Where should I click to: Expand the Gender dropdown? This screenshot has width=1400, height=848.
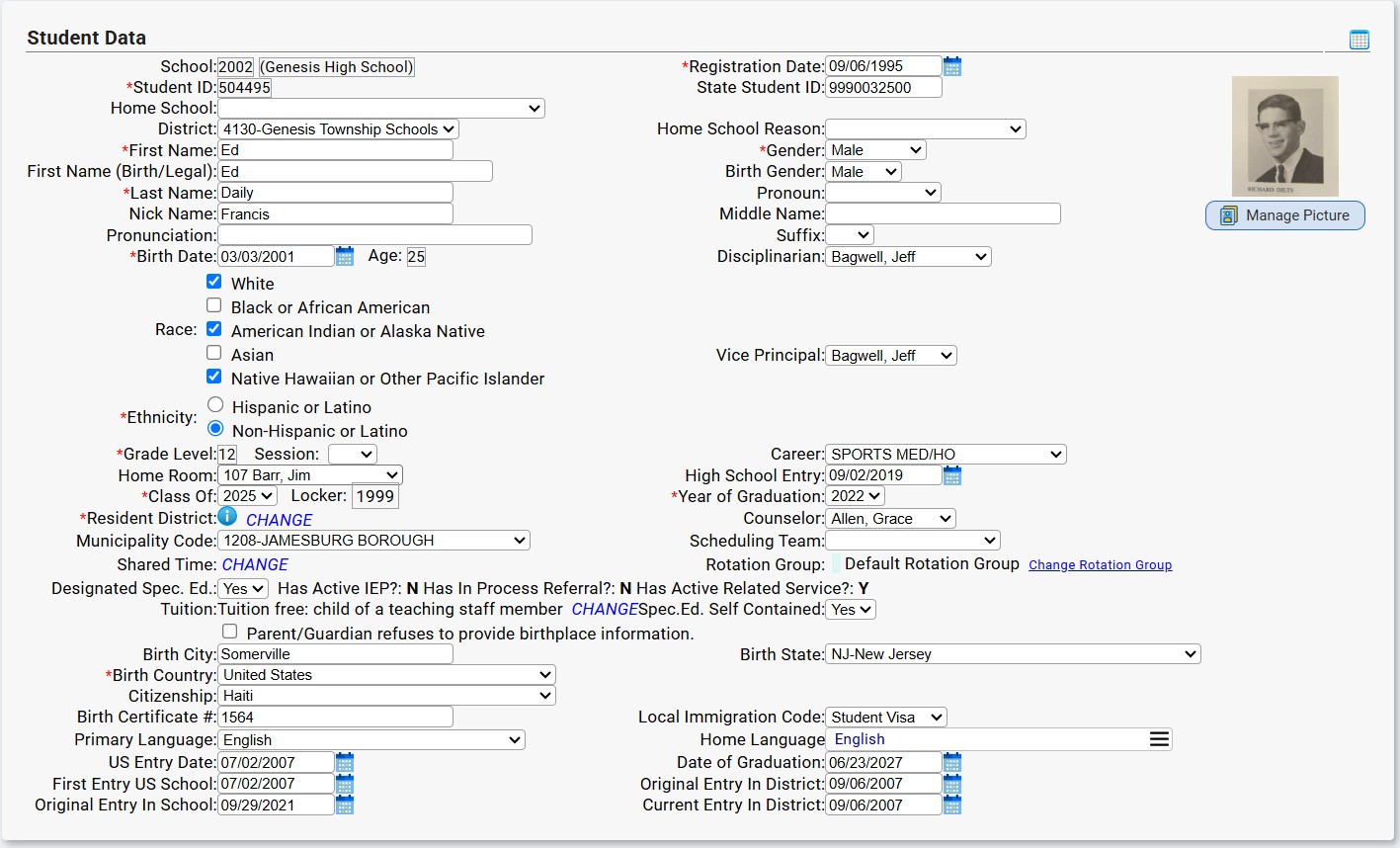pyautogui.click(x=876, y=150)
